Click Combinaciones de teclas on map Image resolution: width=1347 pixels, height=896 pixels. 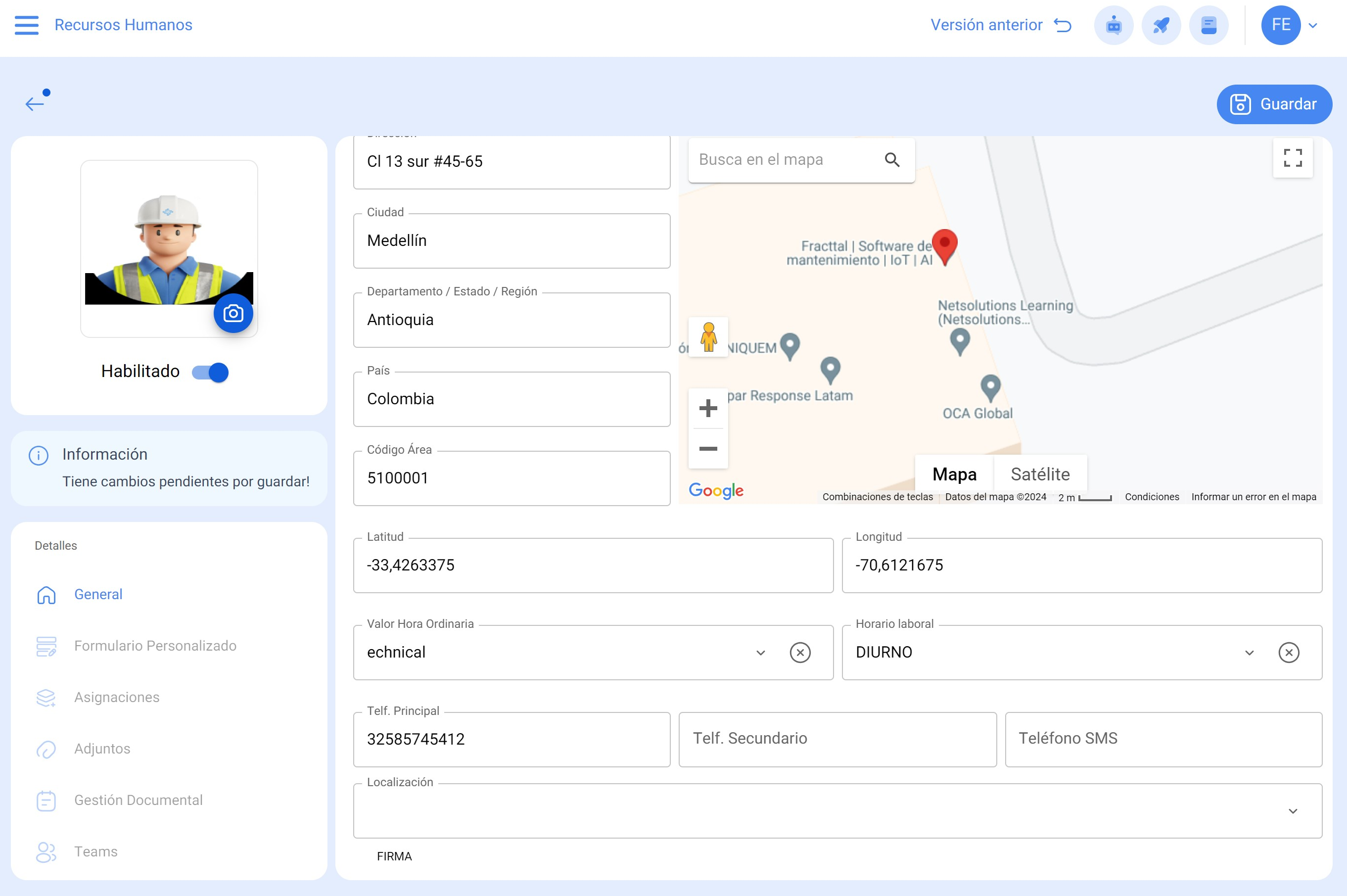(x=878, y=497)
